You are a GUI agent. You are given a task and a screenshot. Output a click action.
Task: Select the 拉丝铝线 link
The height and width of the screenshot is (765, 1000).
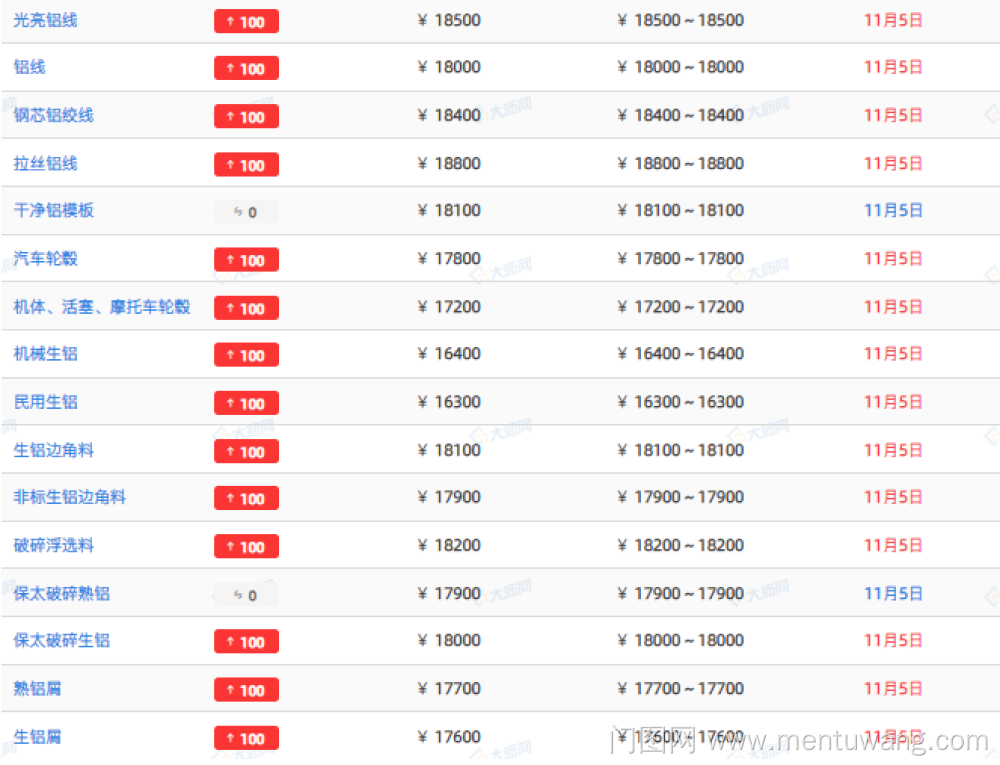pos(45,163)
